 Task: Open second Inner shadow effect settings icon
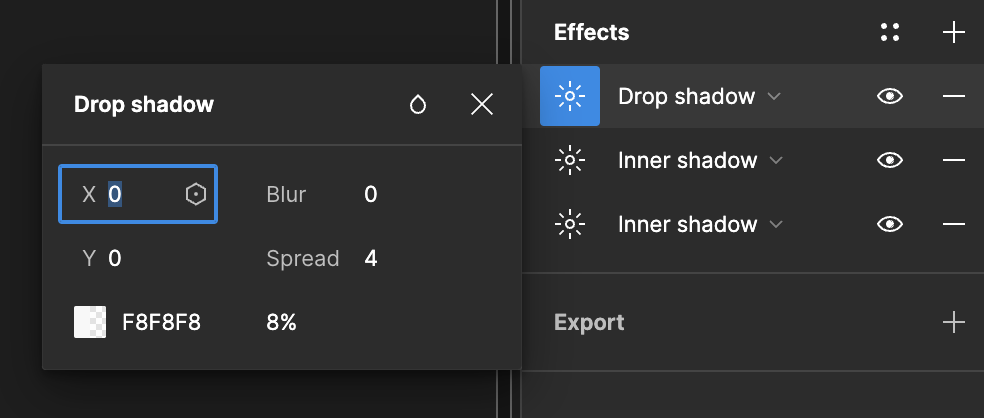click(x=570, y=224)
